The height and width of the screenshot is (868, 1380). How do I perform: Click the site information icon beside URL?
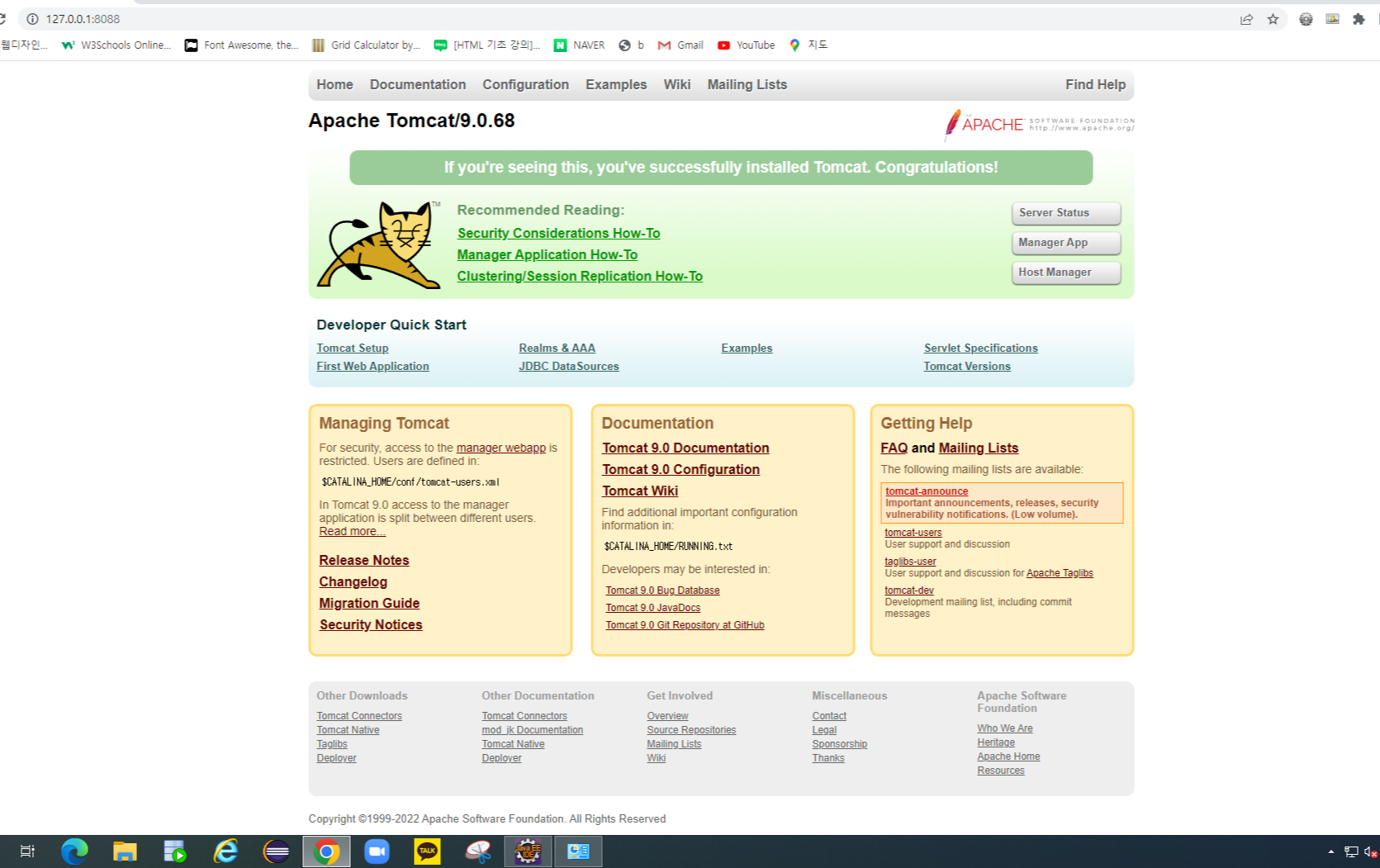pyautogui.click(x=32, y=19)
